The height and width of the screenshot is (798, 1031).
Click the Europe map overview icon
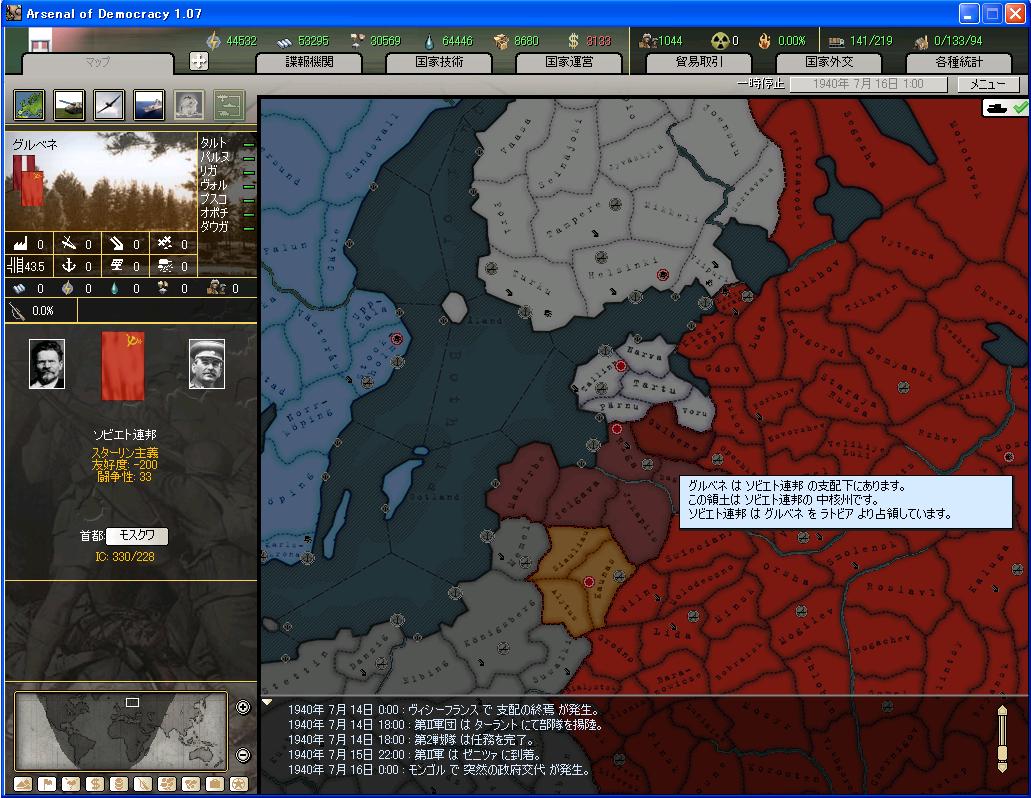click(28, 104)
